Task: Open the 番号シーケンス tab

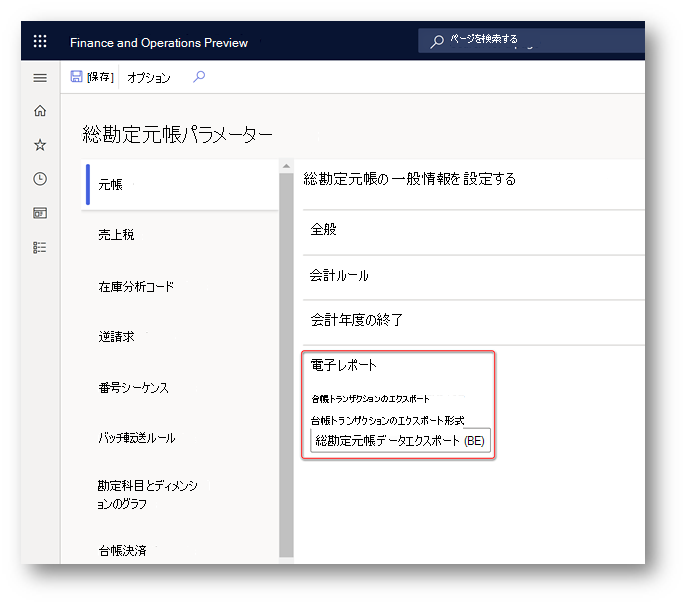Action: pos(180,388)
